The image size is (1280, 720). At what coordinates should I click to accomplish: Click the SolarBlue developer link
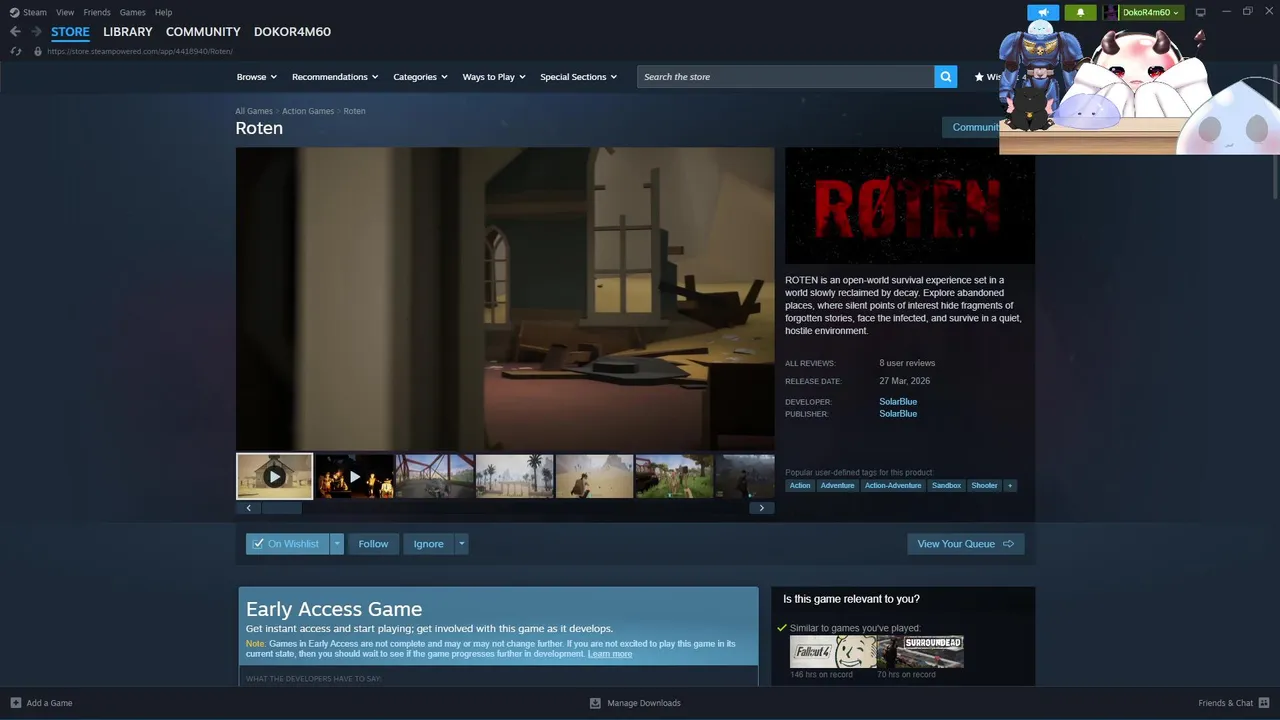[898, 402]
